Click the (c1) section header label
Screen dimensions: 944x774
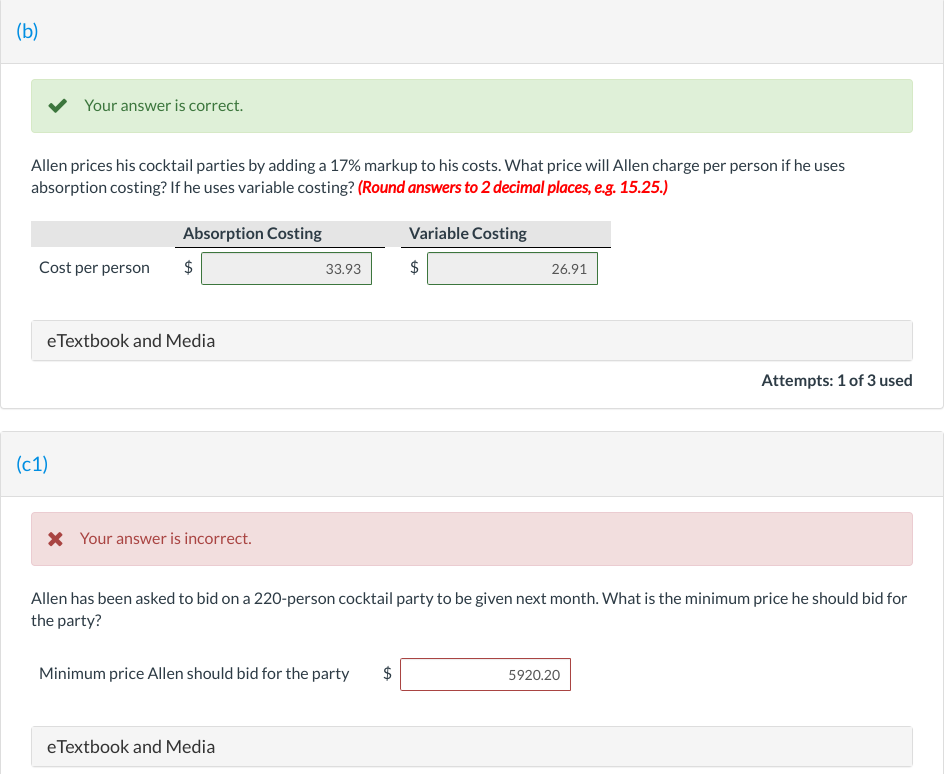point(32,464)
